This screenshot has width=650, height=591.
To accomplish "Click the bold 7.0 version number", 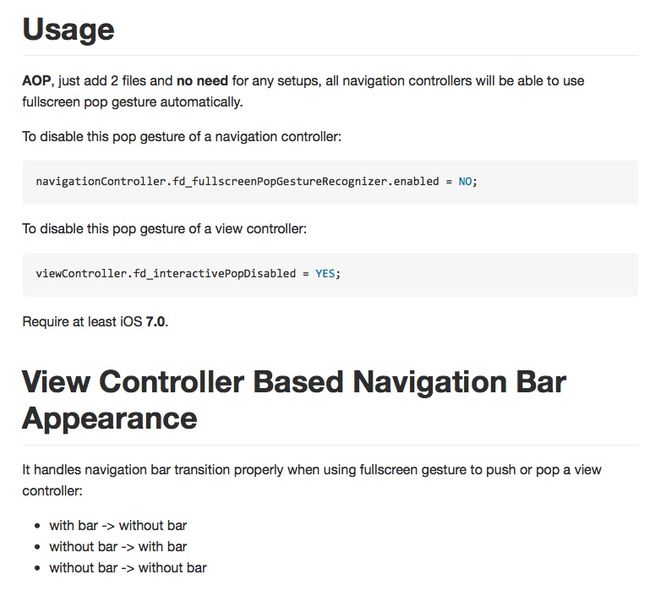I will (155, 322).
